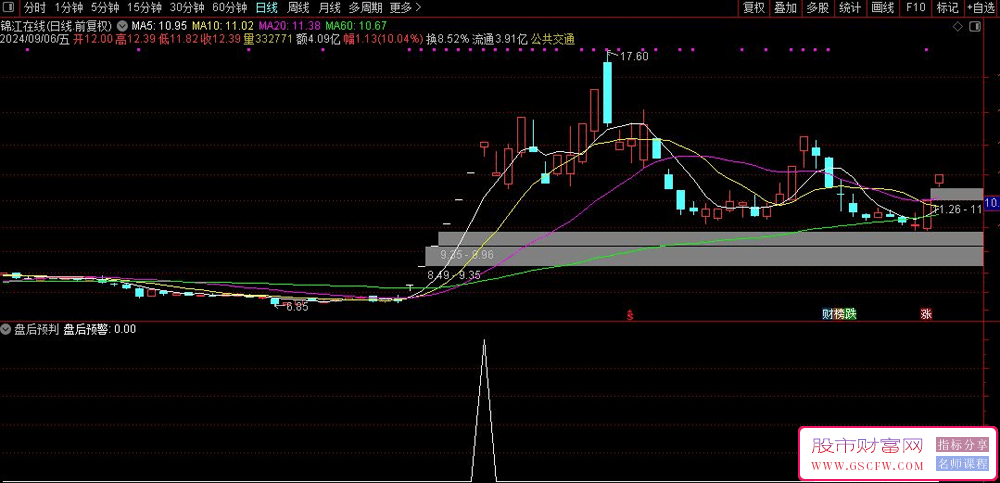Open 多周期 multi-period view
Screen dimensions: 1000x483
pos(365,8)
